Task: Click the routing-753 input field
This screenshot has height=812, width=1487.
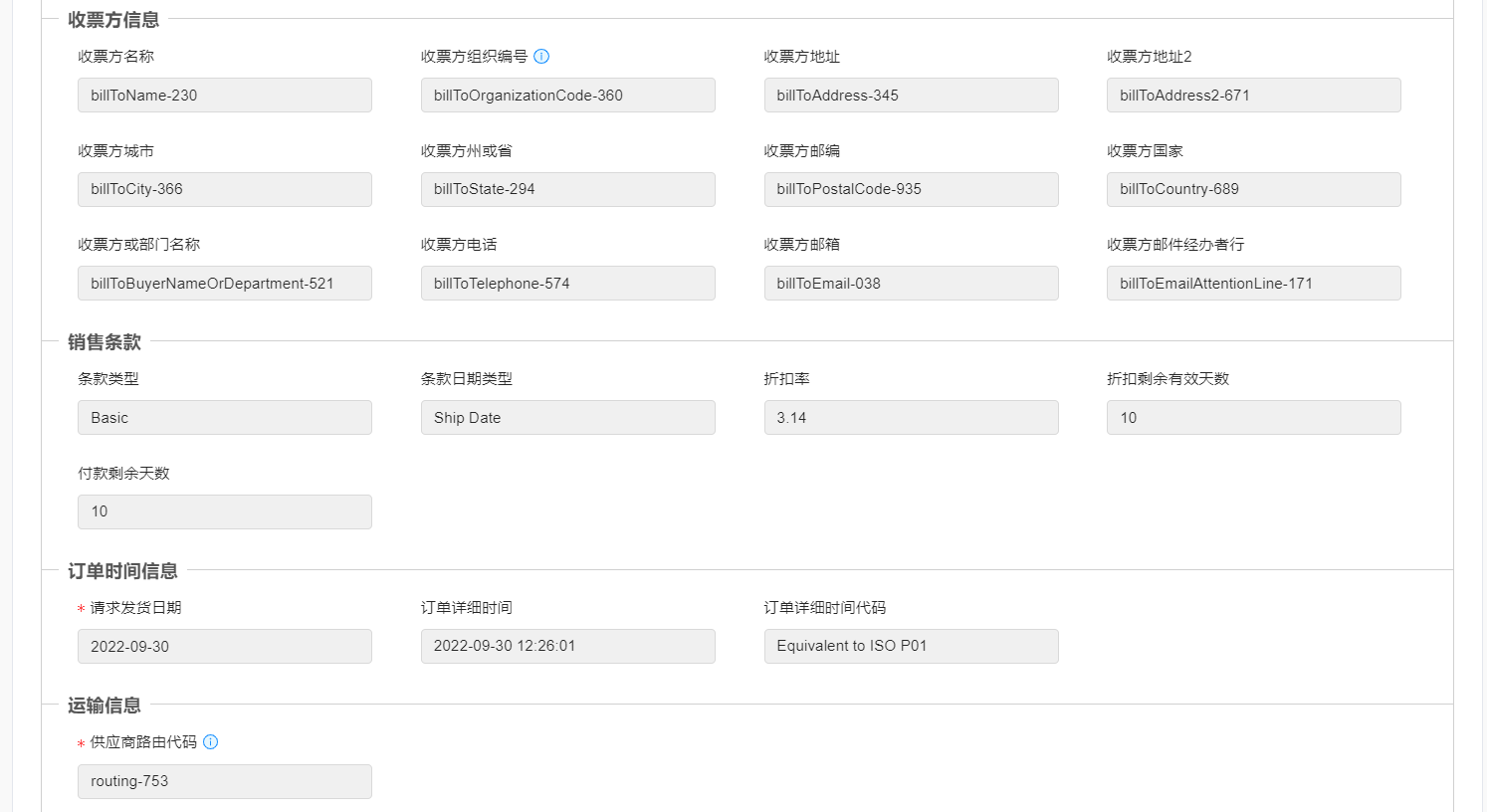Action: [x=225, y=781]
